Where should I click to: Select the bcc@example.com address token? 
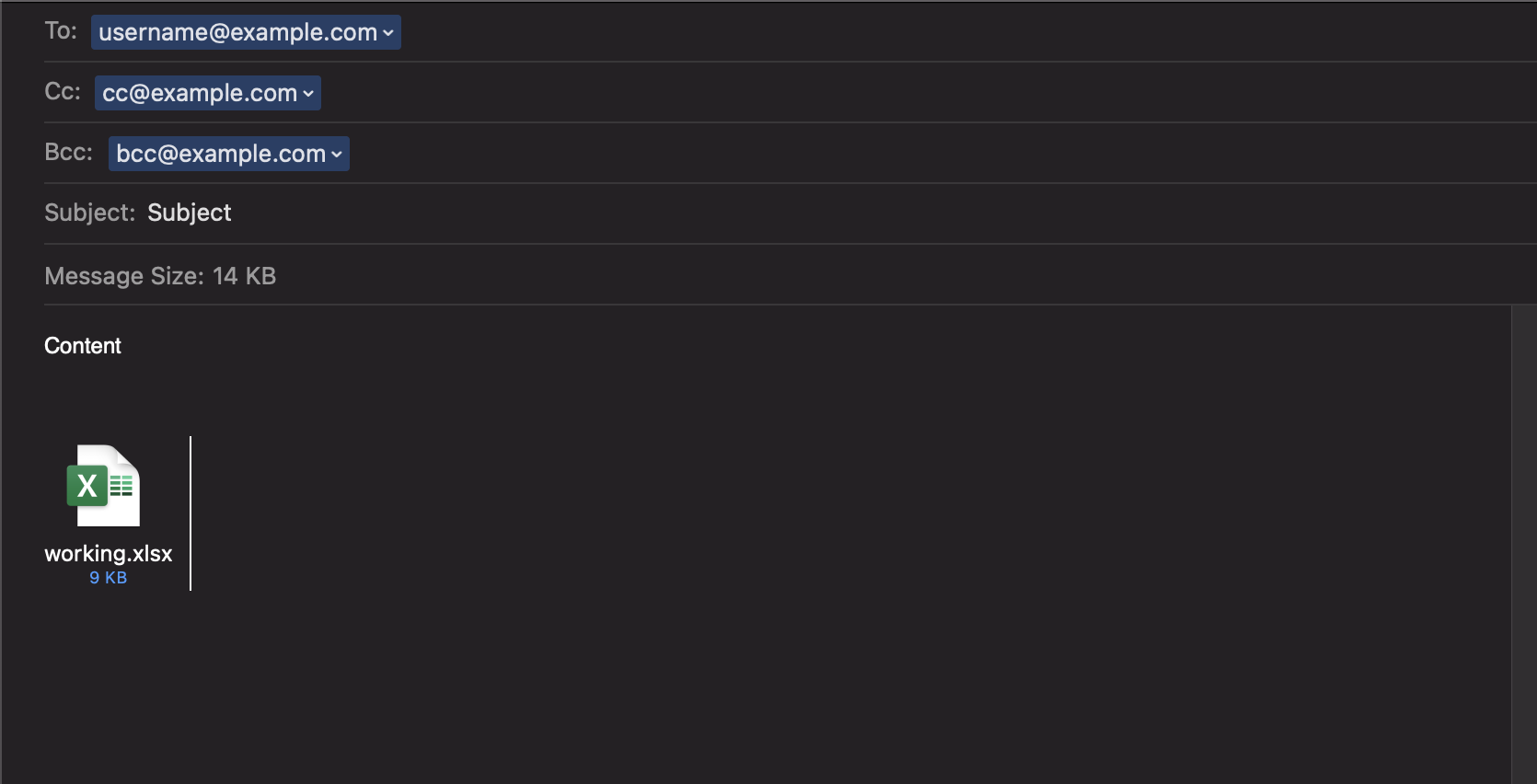[x=229, y=154]
